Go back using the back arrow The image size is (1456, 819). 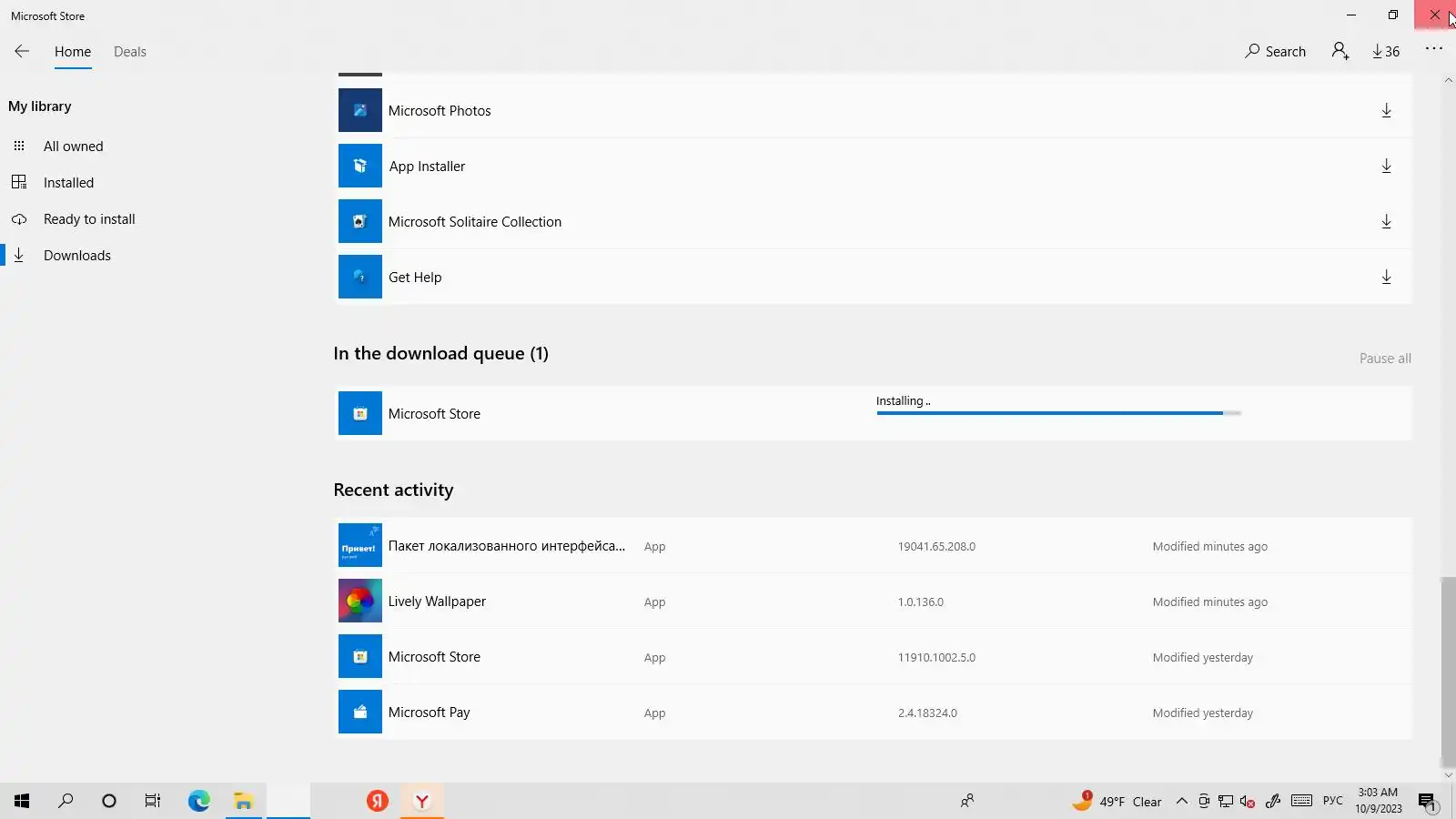coord(22,52)
